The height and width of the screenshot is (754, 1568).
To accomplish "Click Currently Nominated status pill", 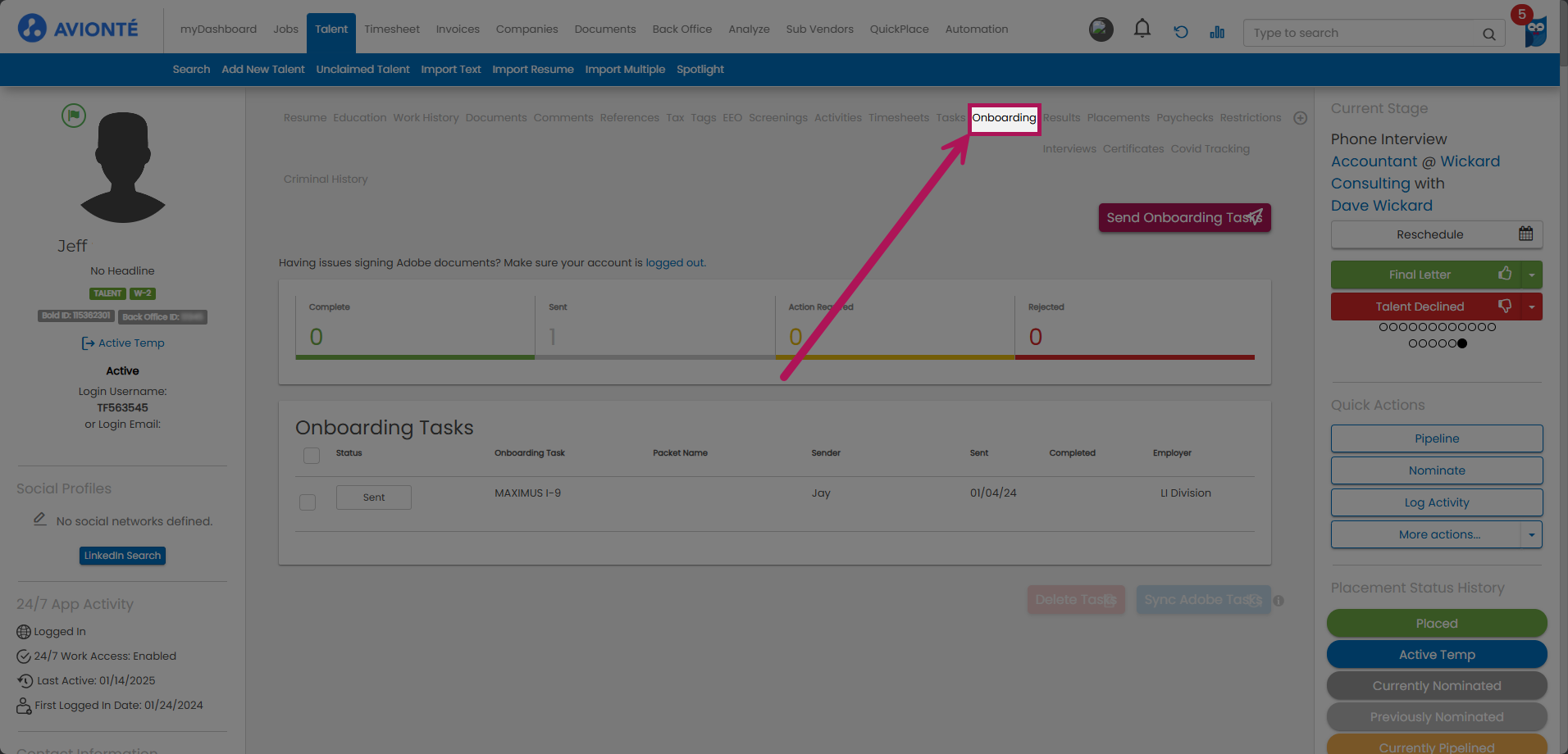I will point(1437,686).
